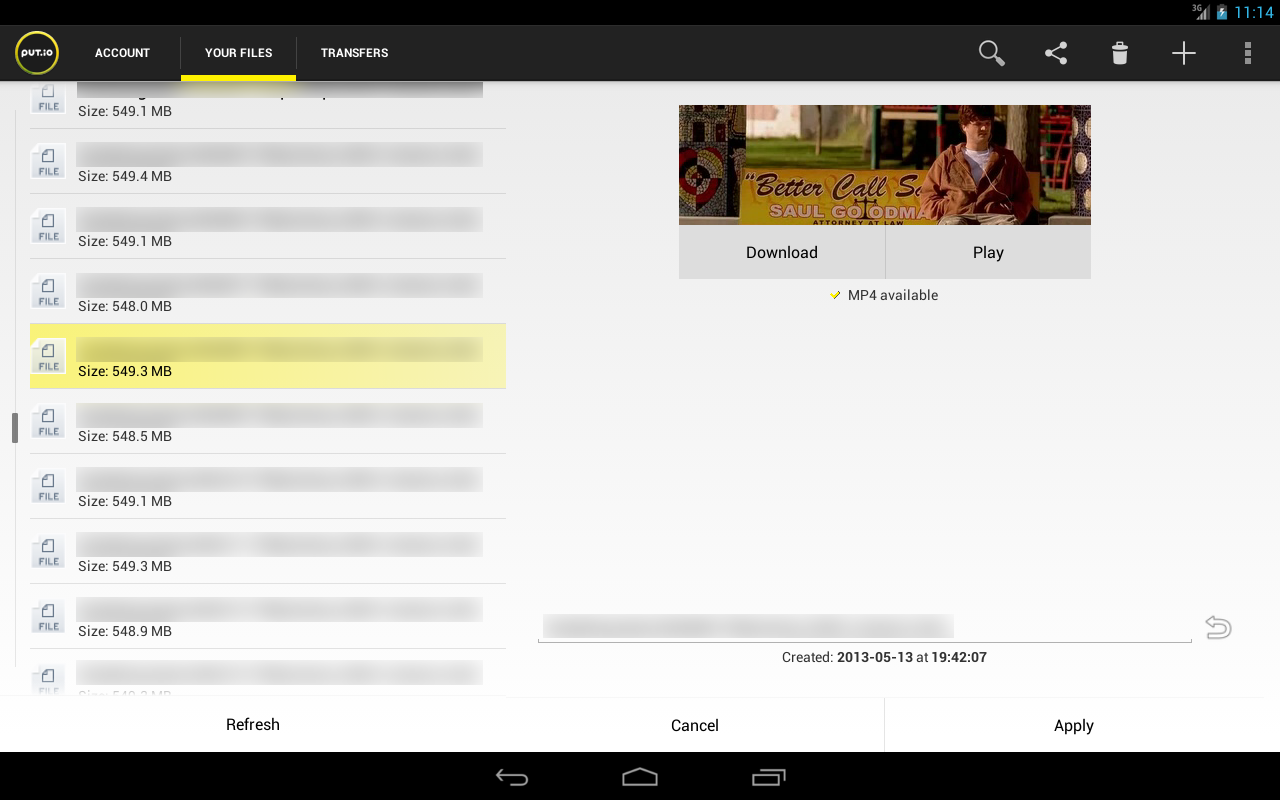This screenshot has width=1280, height=800.
Task: Open the overflow menu with three dots
Action: pyautogui.click(x=1248, y=53)
